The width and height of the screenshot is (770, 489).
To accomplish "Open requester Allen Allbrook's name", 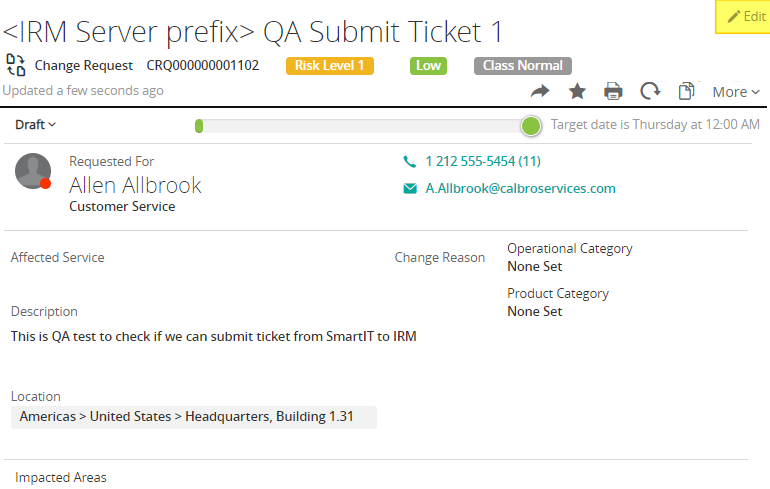I will (135, 185).
